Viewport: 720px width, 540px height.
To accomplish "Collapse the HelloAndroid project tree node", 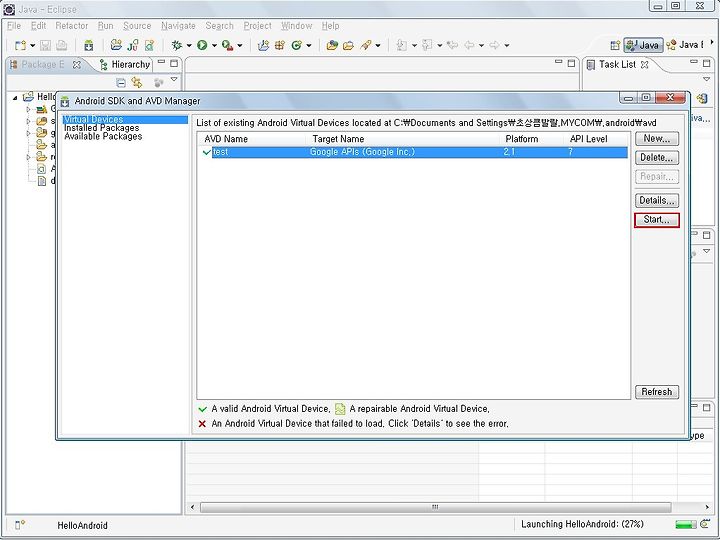I will click(16, 97).
